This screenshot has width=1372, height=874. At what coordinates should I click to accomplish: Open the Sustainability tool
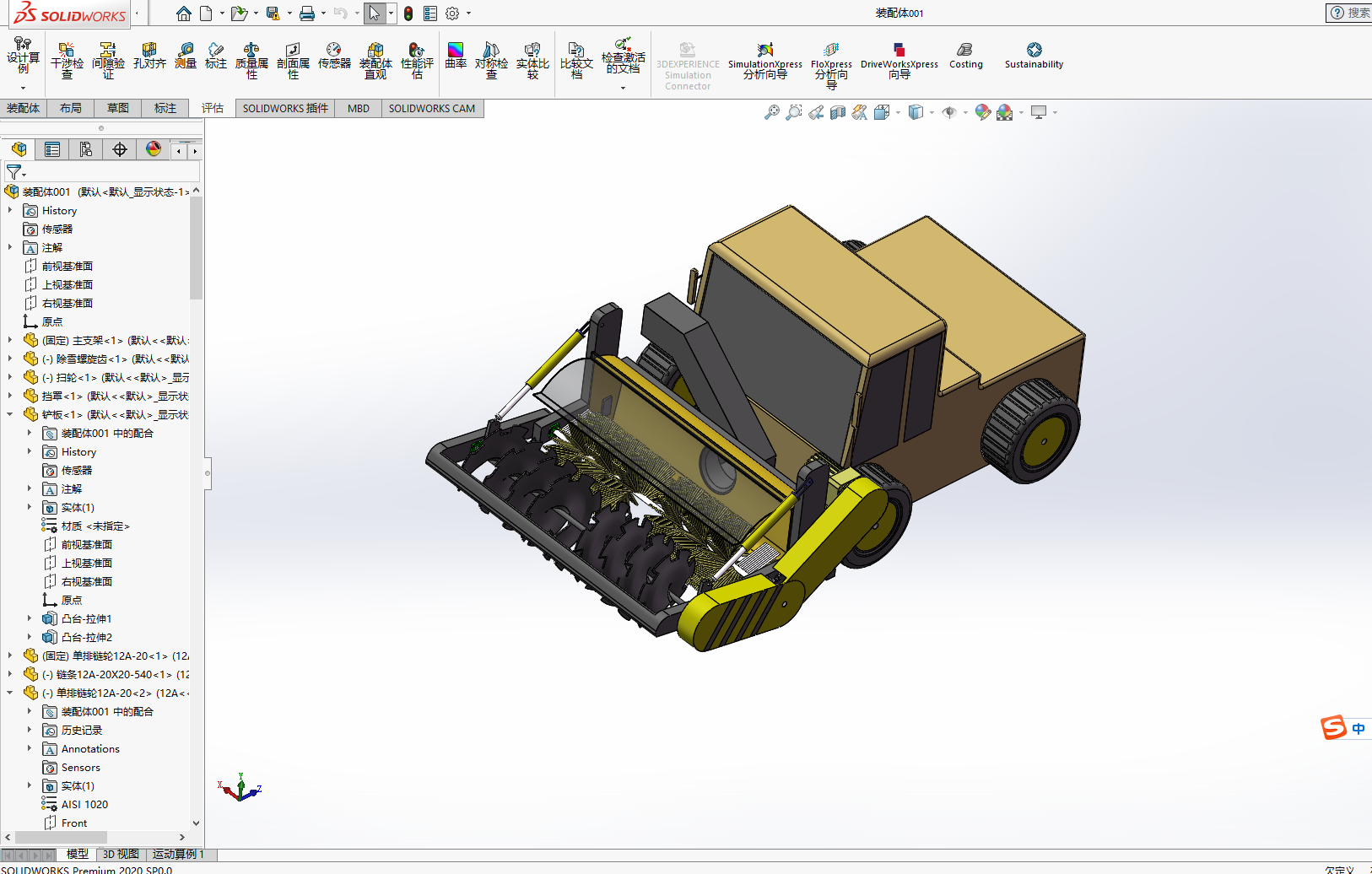[x=1034, y=56]
